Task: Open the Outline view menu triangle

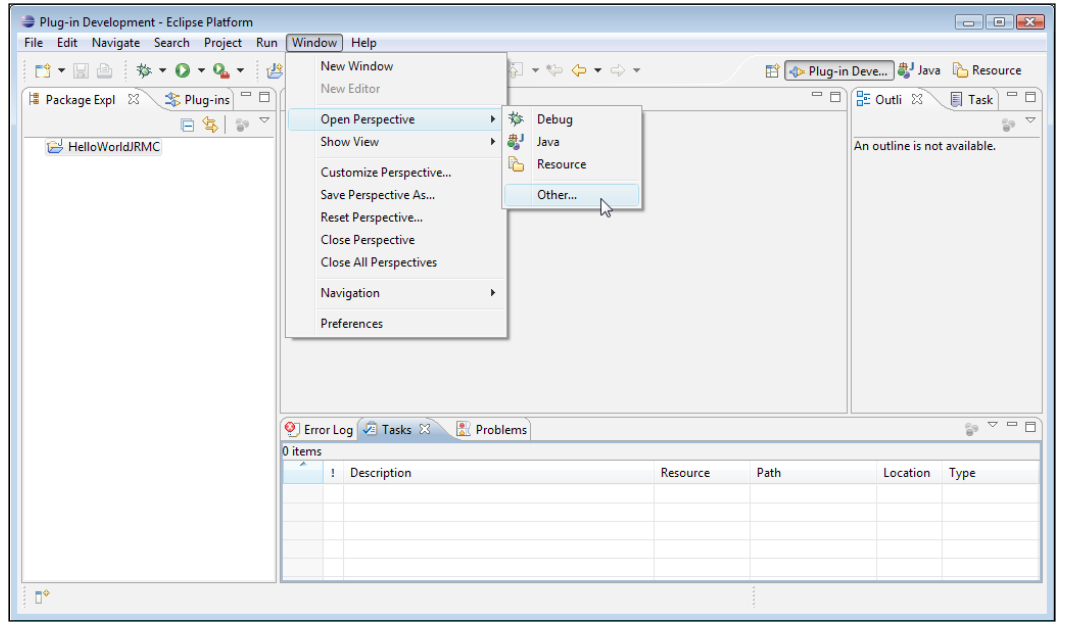Action: pos(1030,121)
